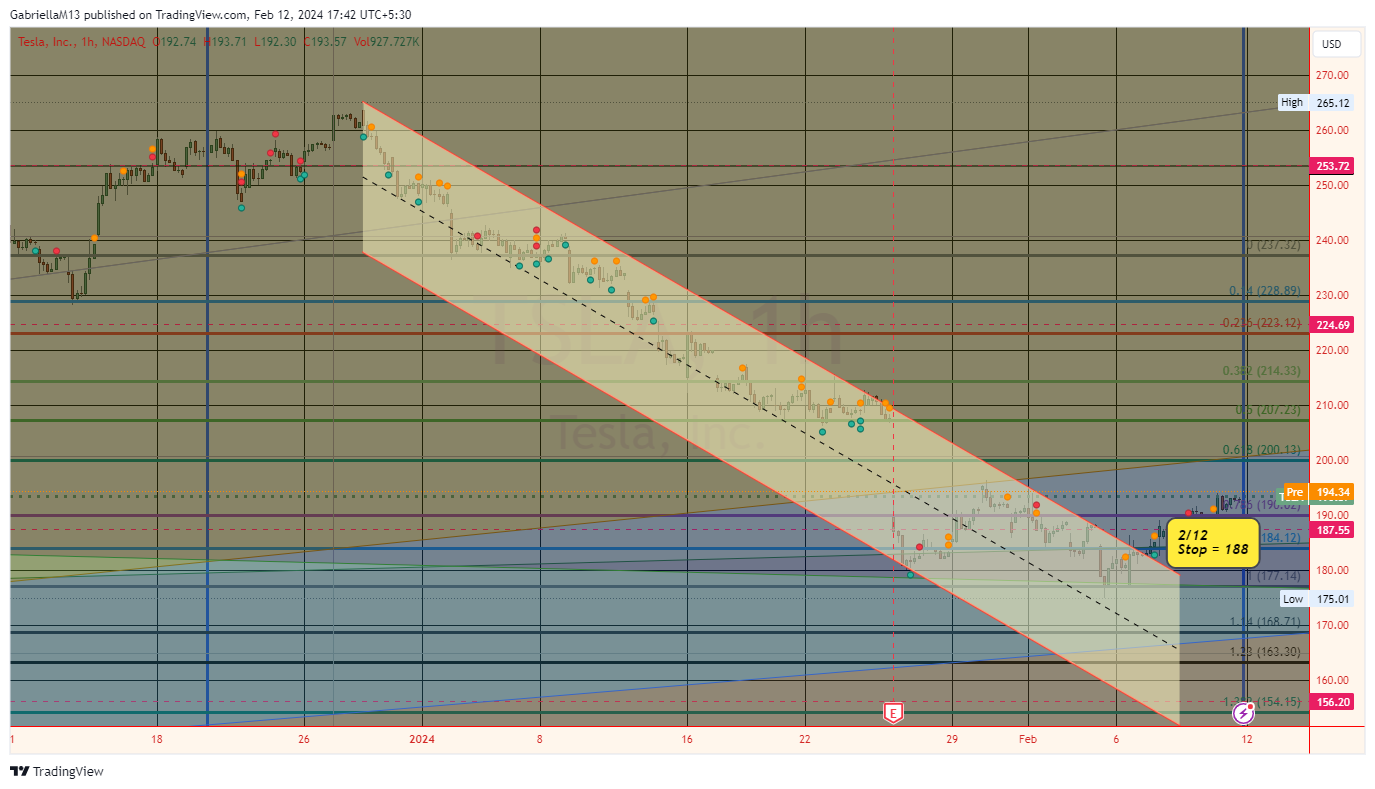Click the TradingView.com link in header
1375x789 pixels.
pyautogui.click(x=201, y=15)
